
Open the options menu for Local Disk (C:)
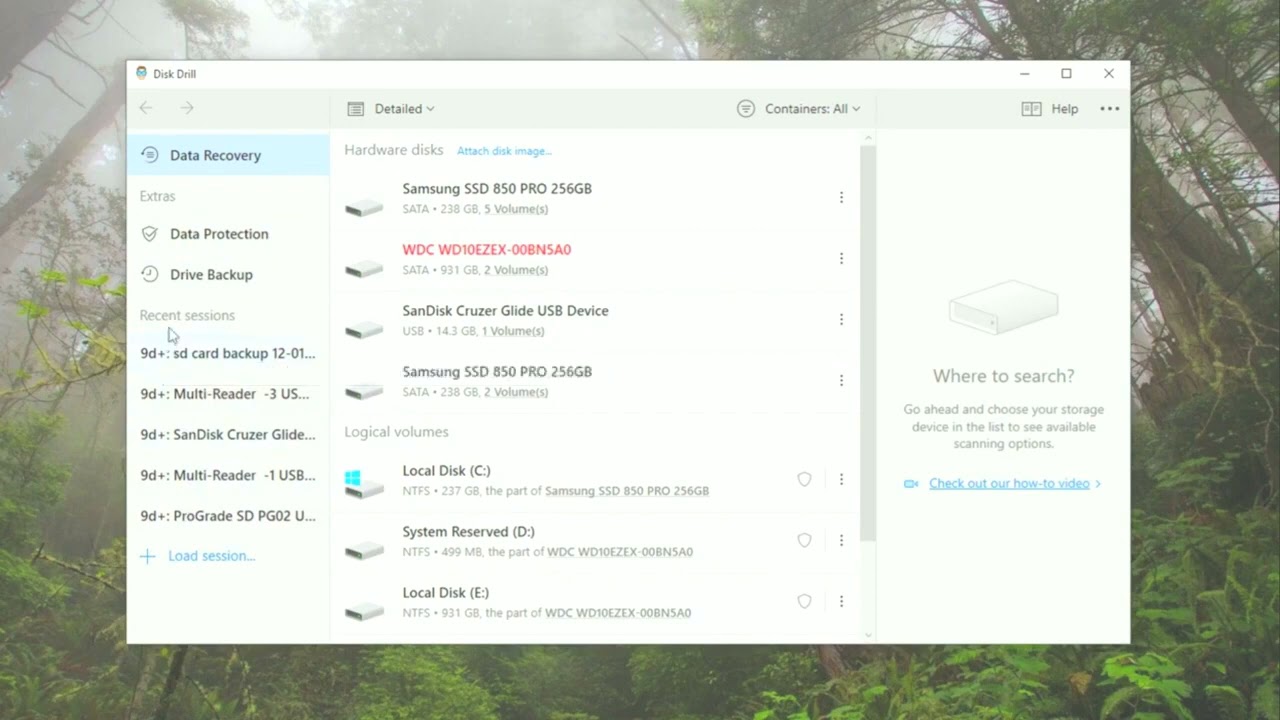(x=841, y=480)
